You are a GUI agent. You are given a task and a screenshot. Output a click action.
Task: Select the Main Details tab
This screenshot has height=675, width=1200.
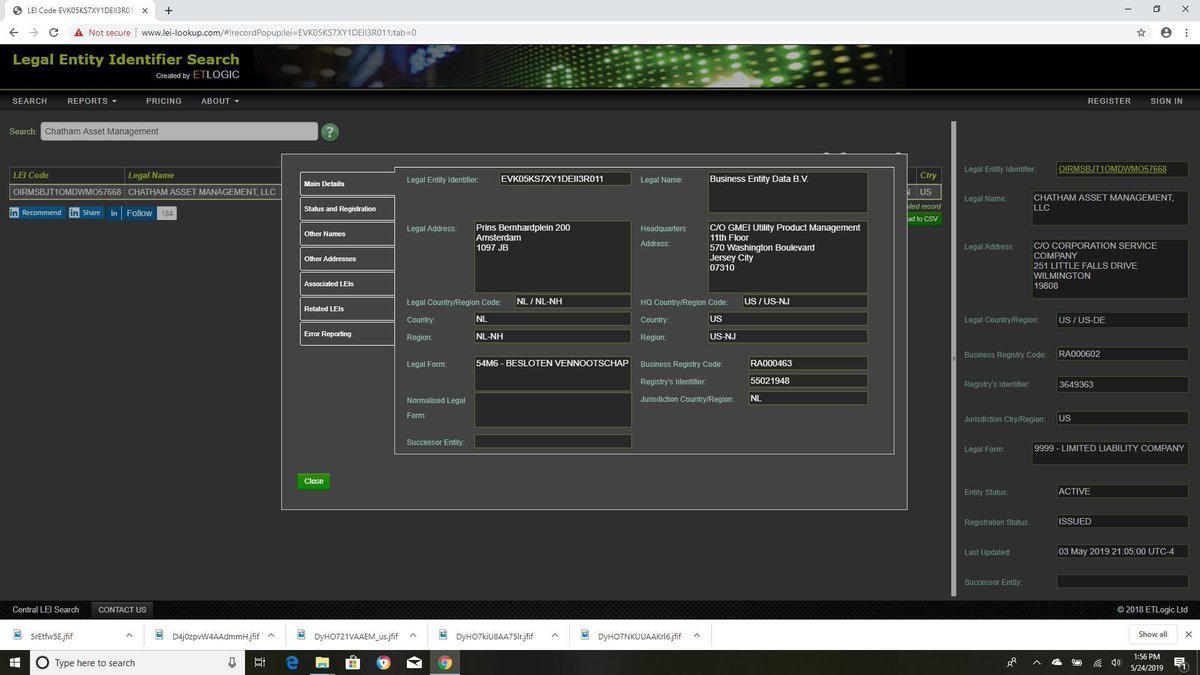347,184
